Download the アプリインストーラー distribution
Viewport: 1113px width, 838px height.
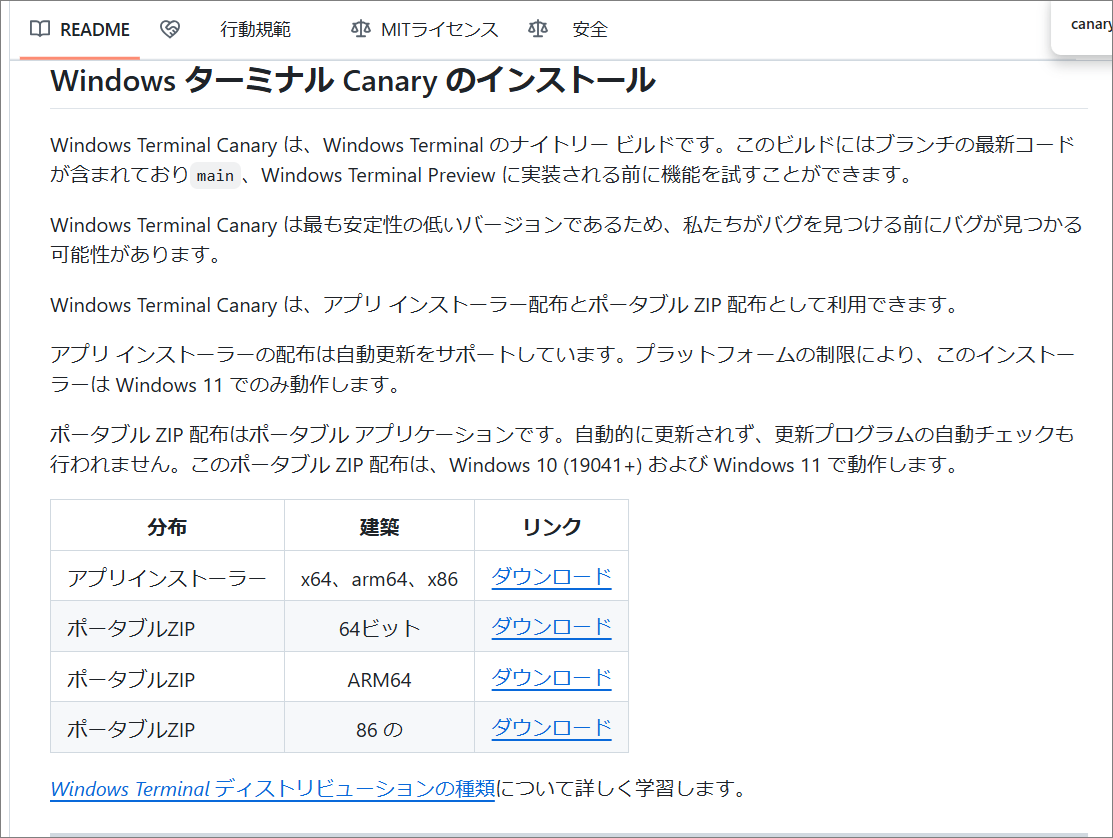point(551,577)
